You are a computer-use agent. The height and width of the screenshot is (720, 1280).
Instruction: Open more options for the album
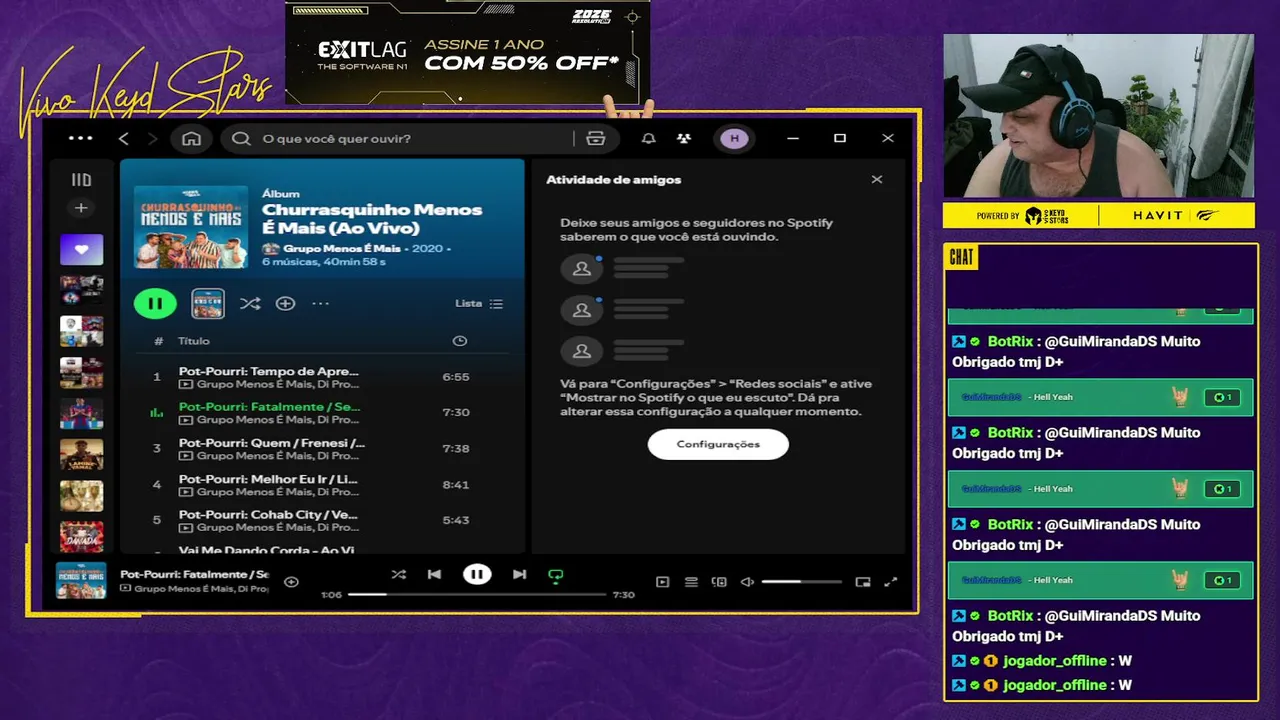[x=320, y=303]
